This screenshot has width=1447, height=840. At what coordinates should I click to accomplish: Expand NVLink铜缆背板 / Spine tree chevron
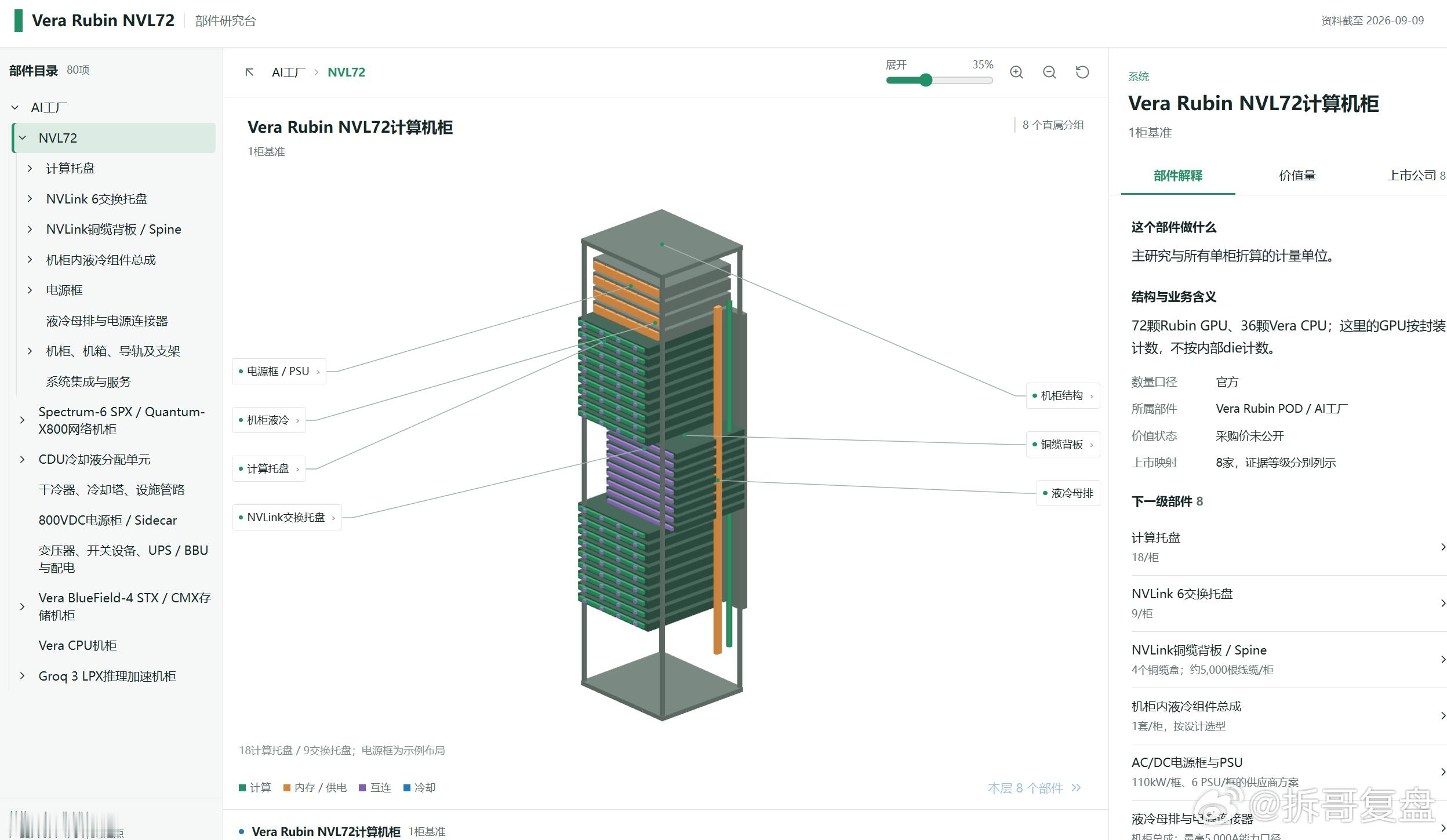pos(30,230)
